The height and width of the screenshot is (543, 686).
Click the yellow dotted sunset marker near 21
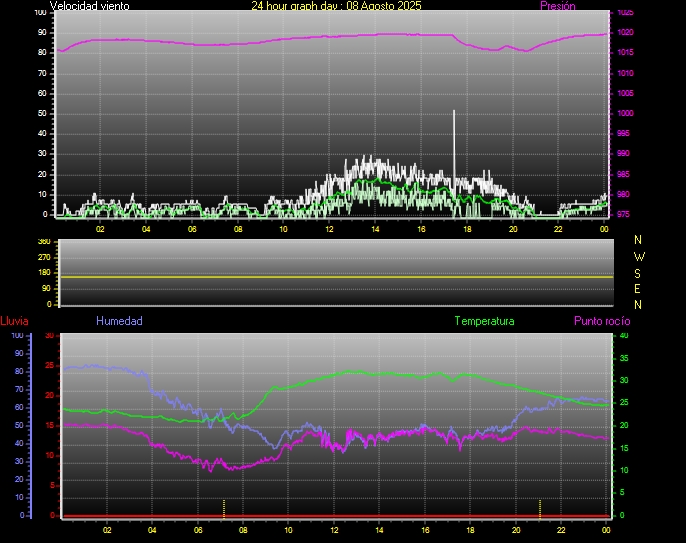[x=540, y=509]
